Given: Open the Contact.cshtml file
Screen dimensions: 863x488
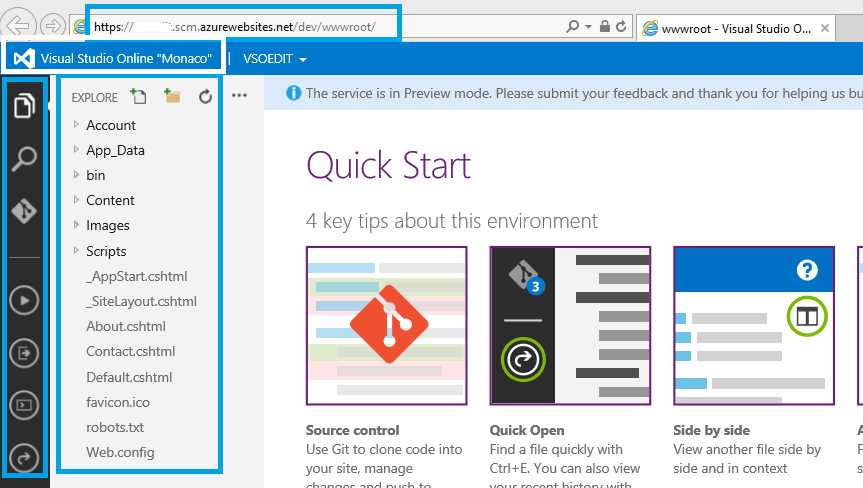Looking at the screenshot, I should (x=130, y=352).
